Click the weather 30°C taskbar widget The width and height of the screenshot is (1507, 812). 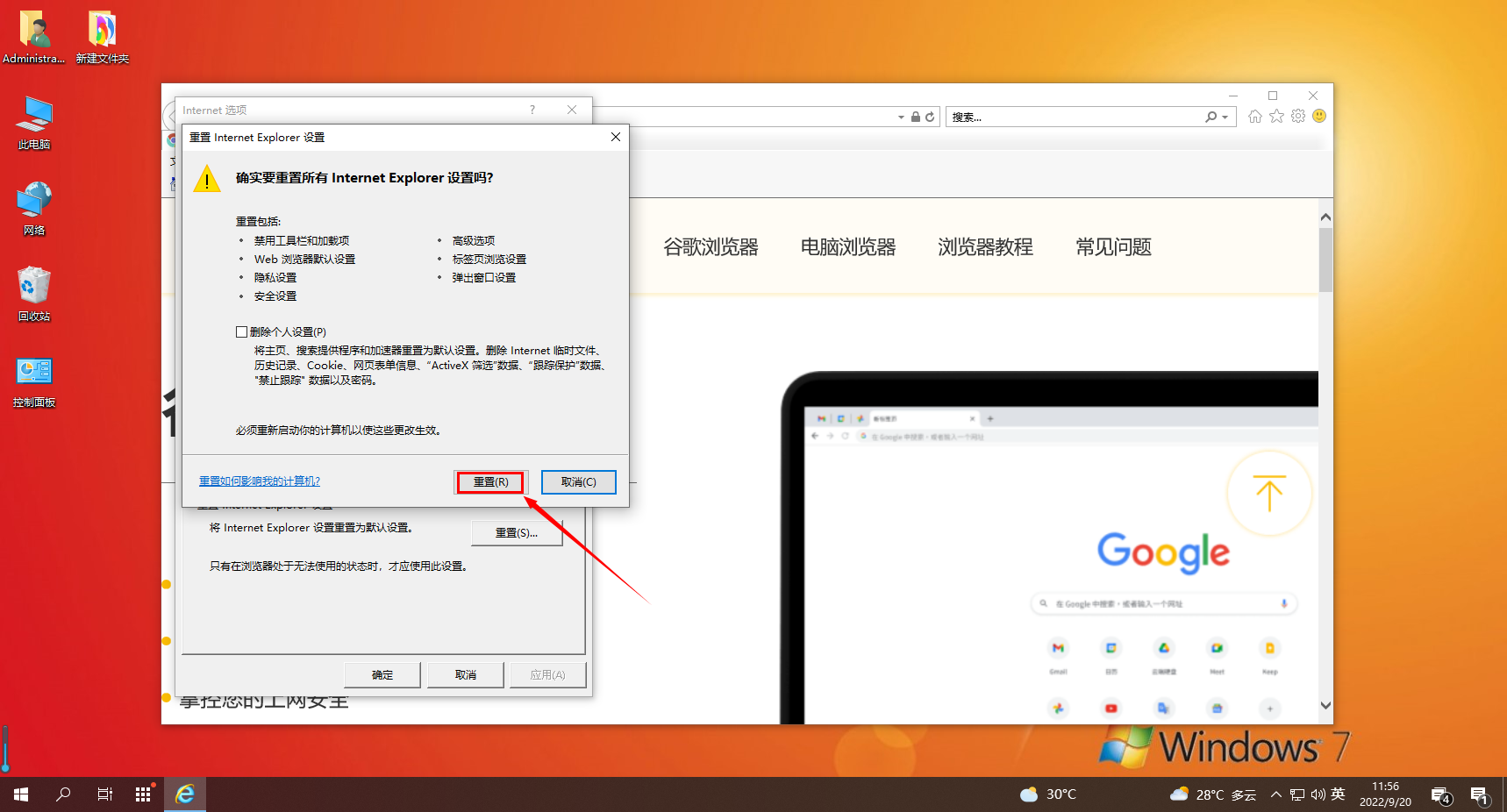[1049, 794]
